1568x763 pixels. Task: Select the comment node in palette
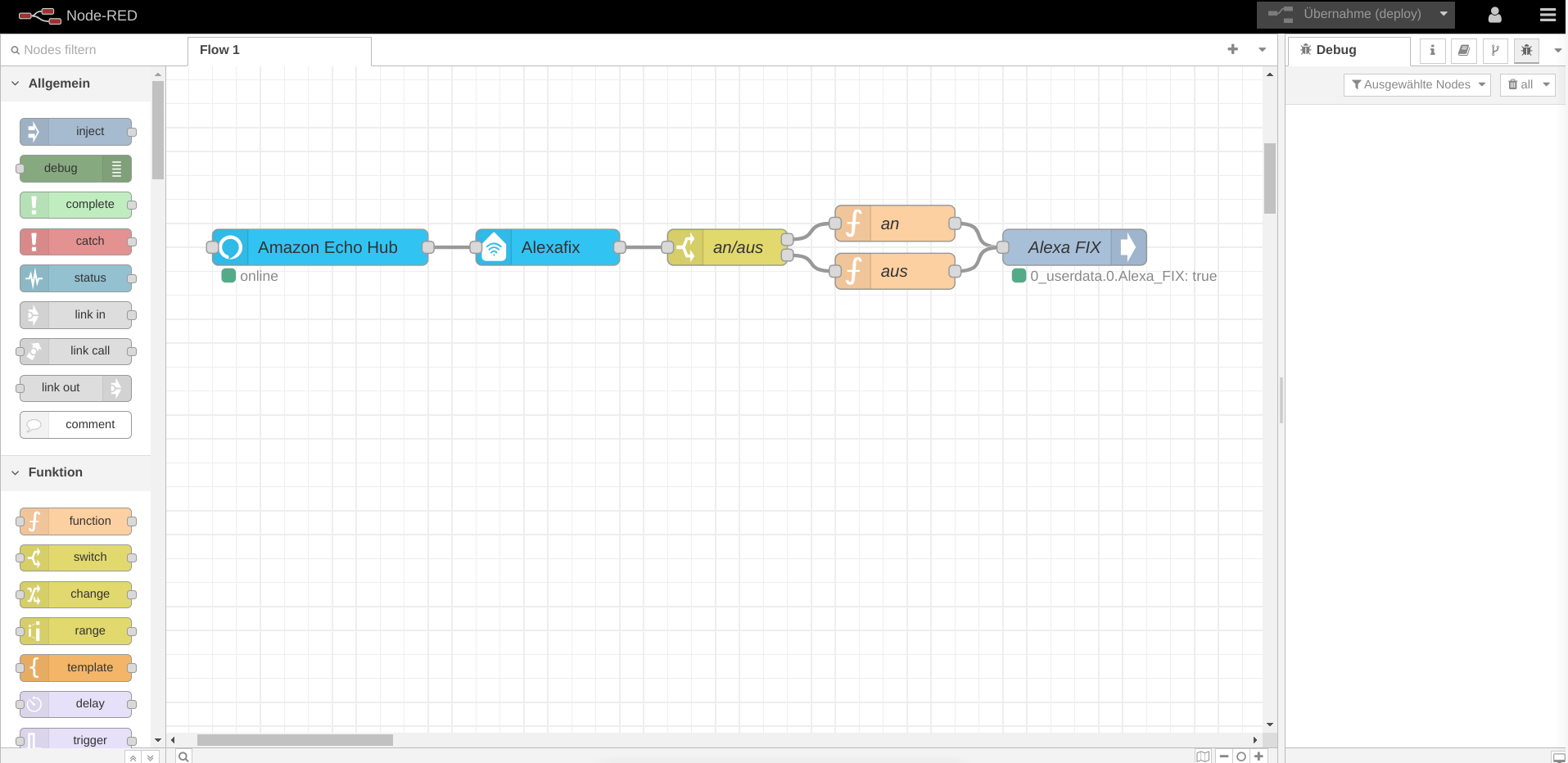coord(75,425)
